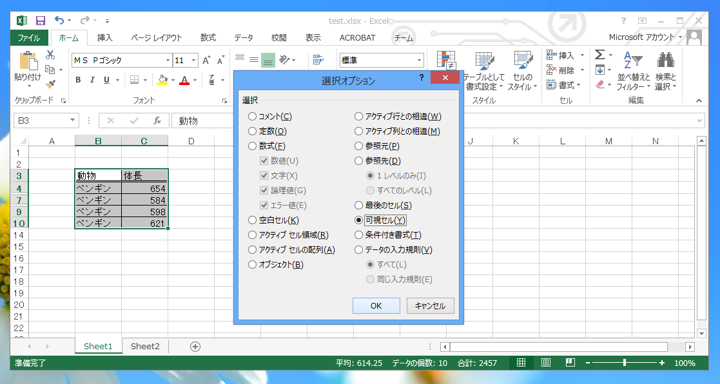Screen dimensions: 720x384
Task: Click the zoom slider handle
Action: pos(624,363)
